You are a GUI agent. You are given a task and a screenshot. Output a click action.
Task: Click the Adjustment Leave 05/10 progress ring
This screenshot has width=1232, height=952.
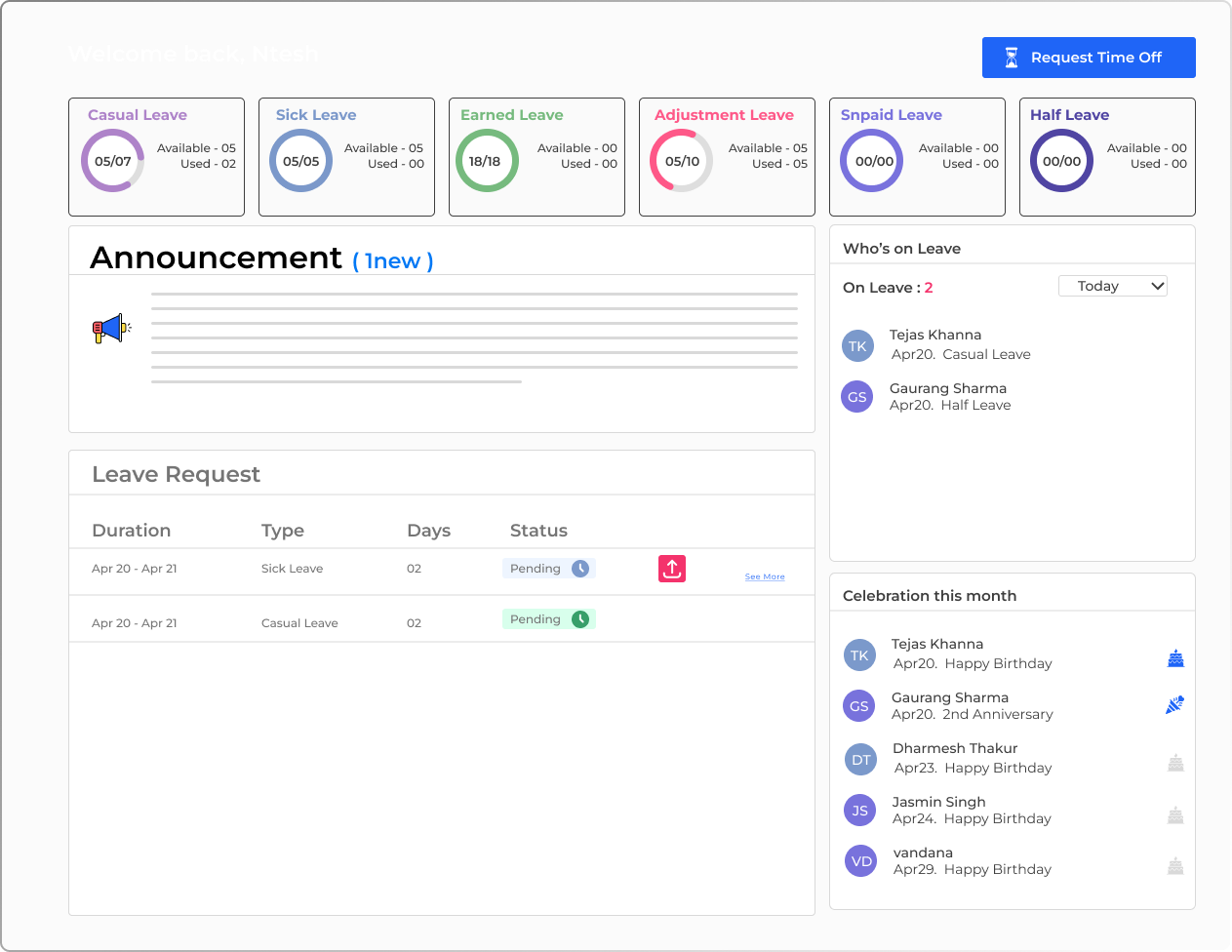683,161
